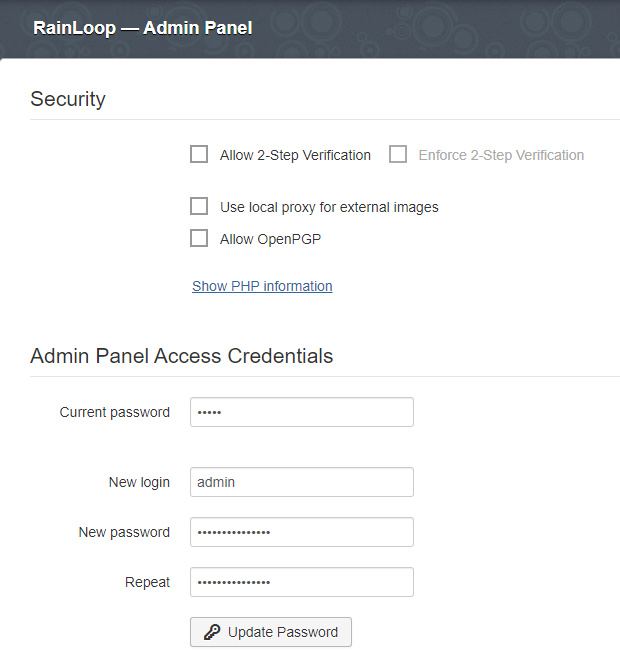This screenshot has width=620, height=653.
Task: Click the Security section heading
Action: [68, 99]
